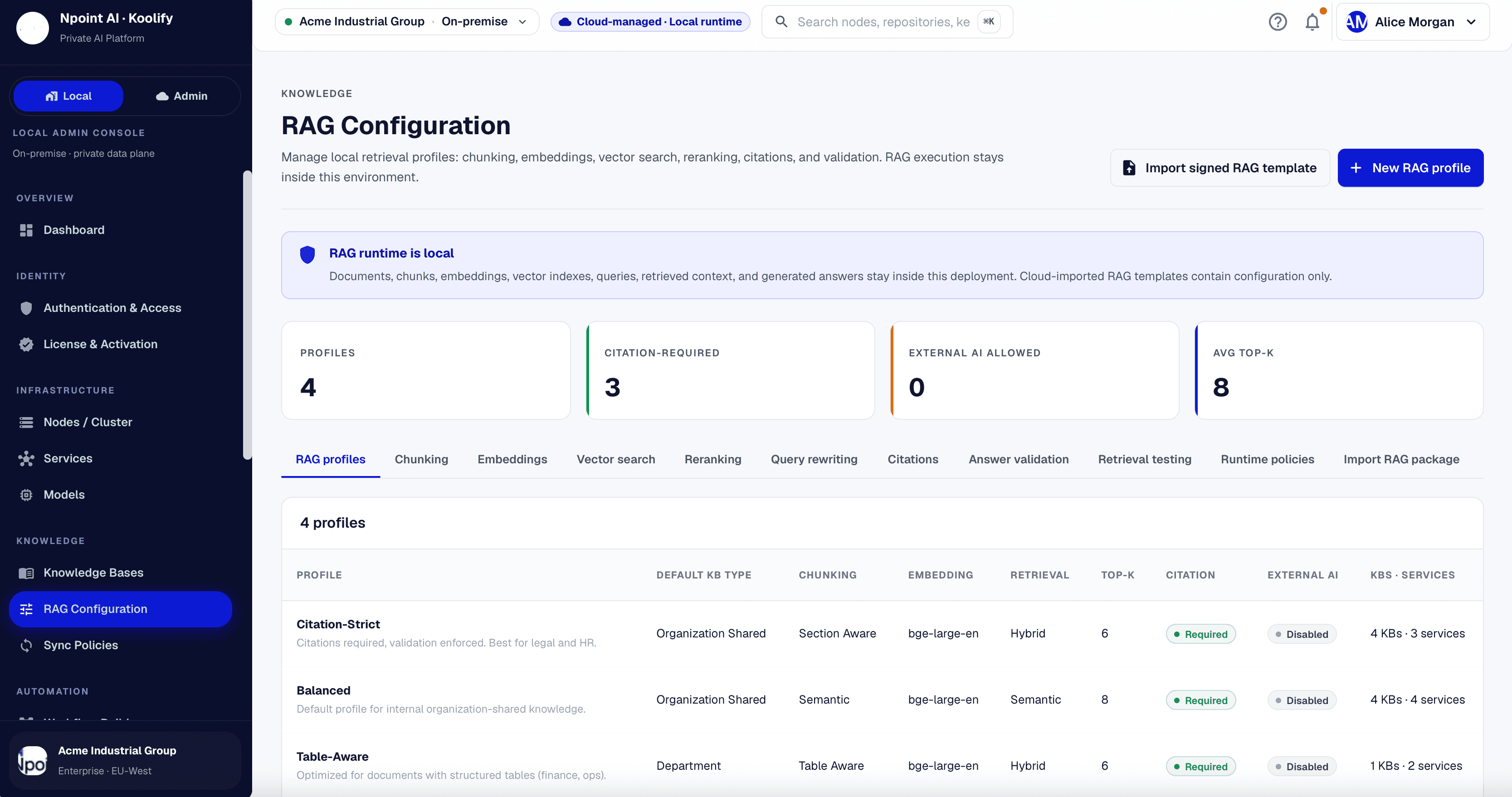
Task: Click the Services hub icon
Action: coord(26,459)
